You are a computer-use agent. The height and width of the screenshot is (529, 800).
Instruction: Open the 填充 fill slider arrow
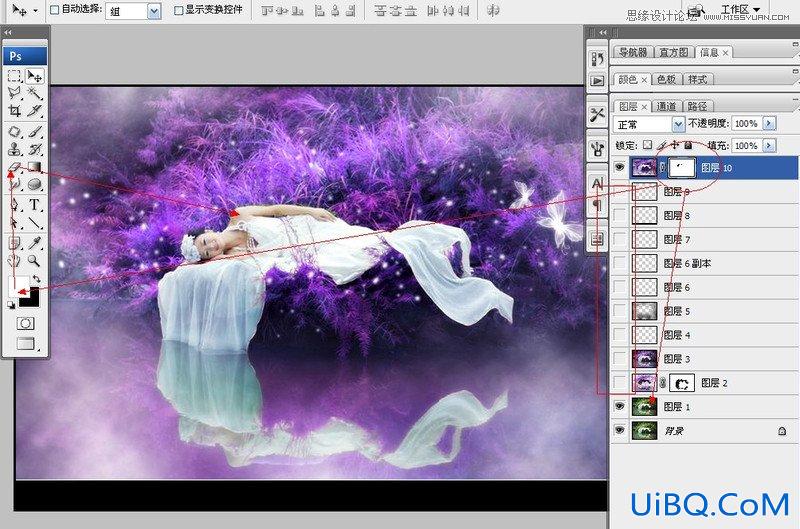point(769,145)
